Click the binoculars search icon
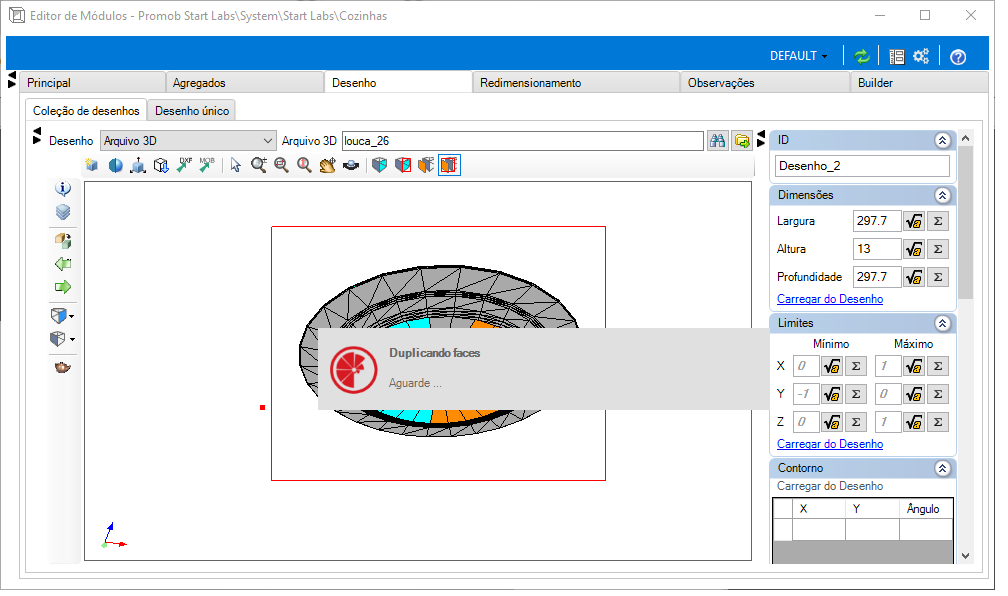The image size is (1008, 596). pos(717,141)
